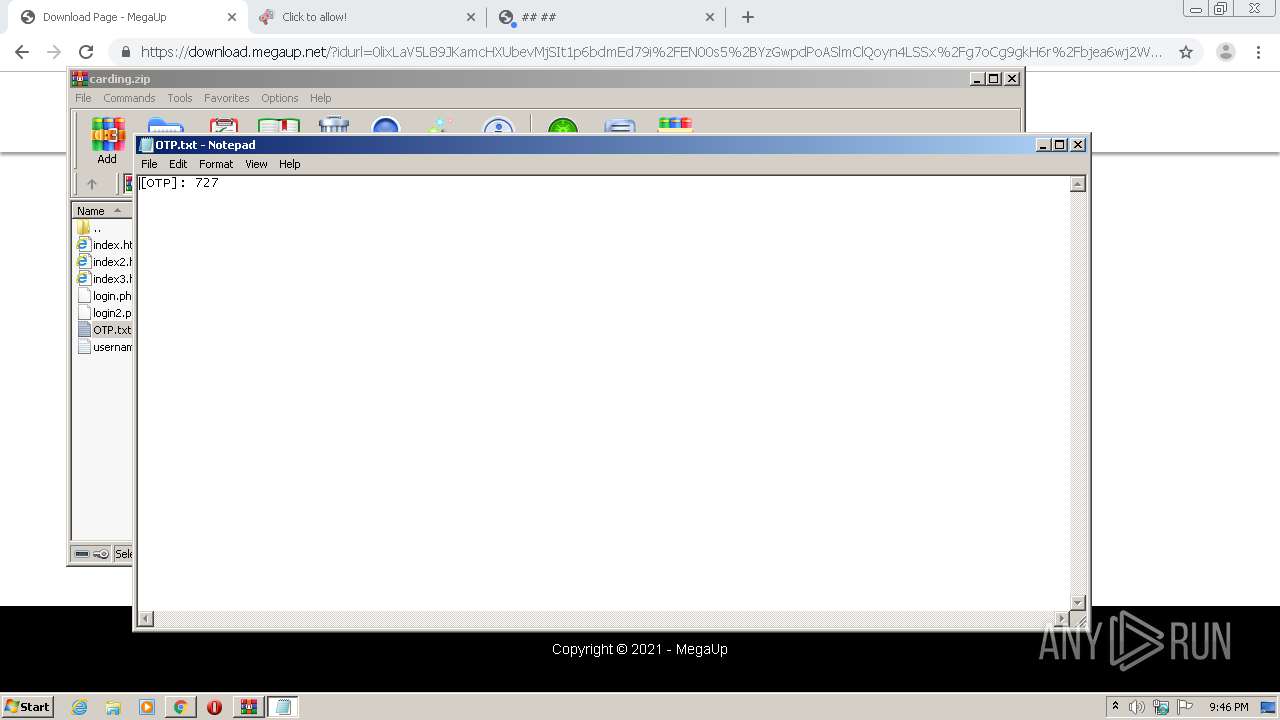The image size is (1280, 720).
Task: Open File menu in Notepad
Action: pos(149,164)
